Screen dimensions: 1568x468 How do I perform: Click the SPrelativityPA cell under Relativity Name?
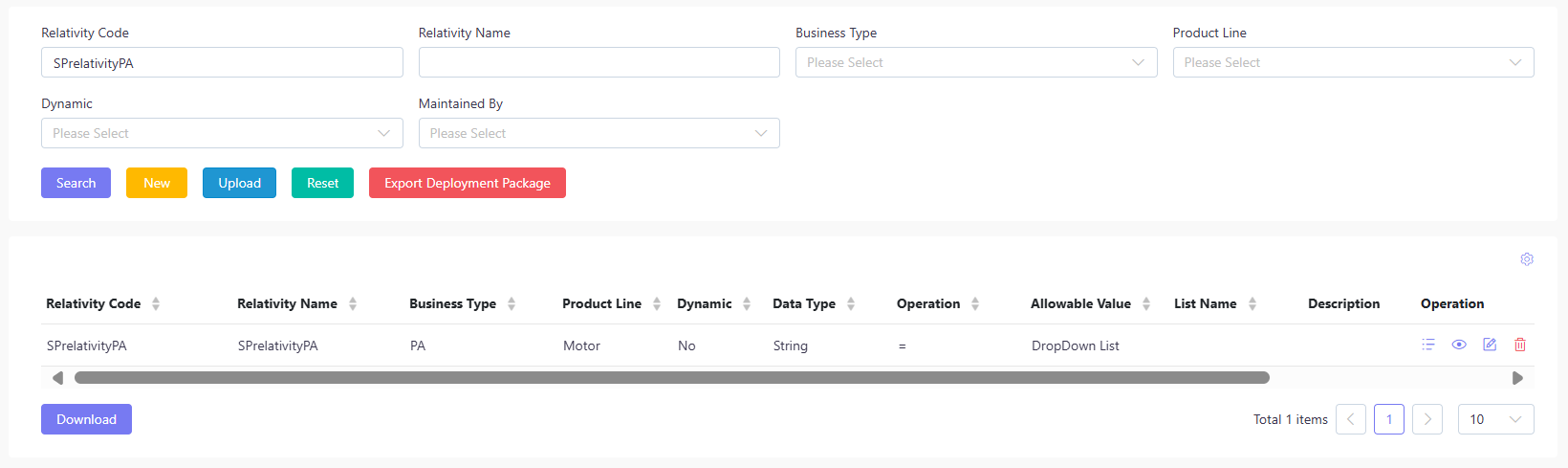point(278,345)
